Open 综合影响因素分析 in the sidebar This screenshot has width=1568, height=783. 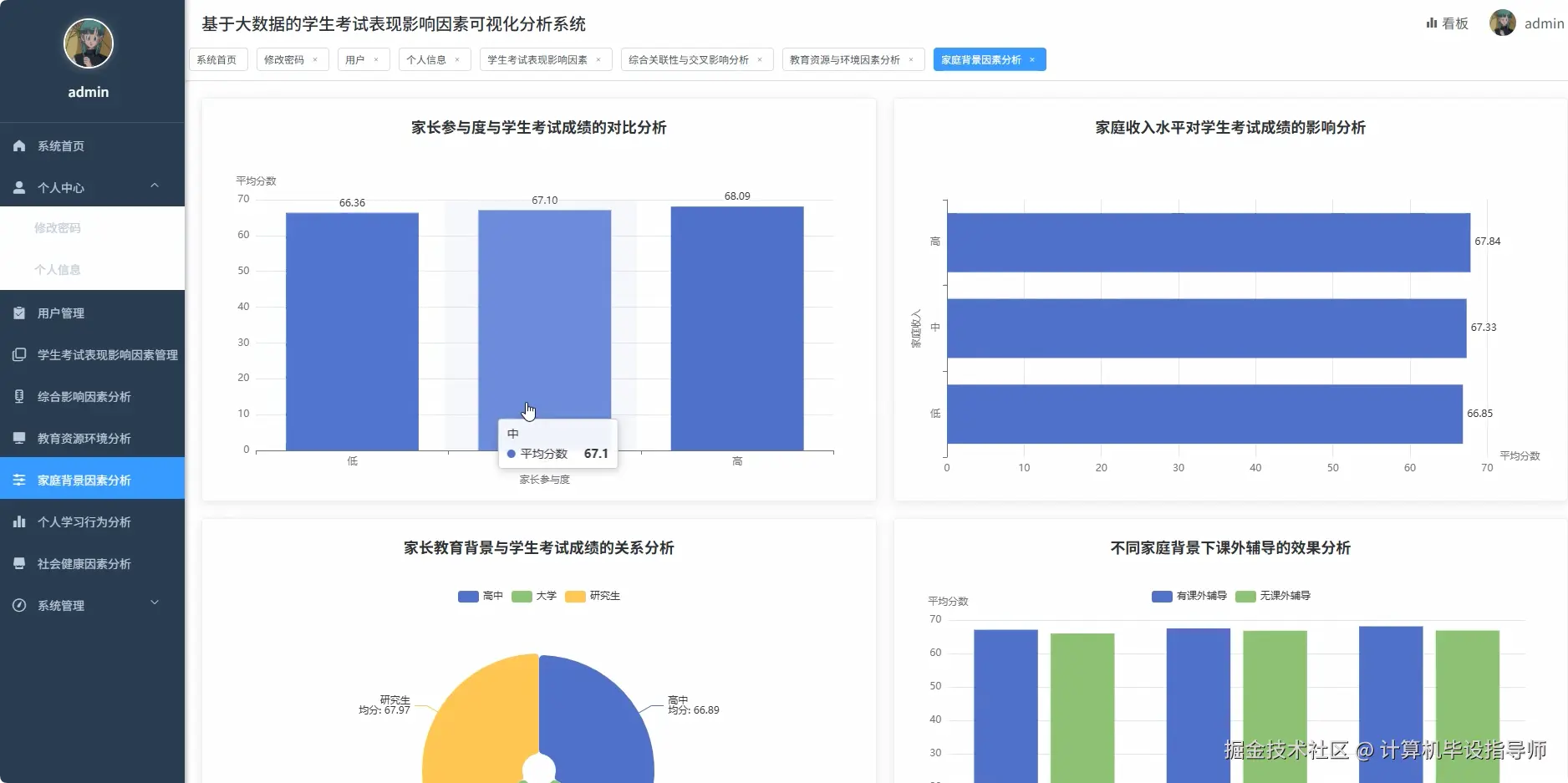click(92, 396)
